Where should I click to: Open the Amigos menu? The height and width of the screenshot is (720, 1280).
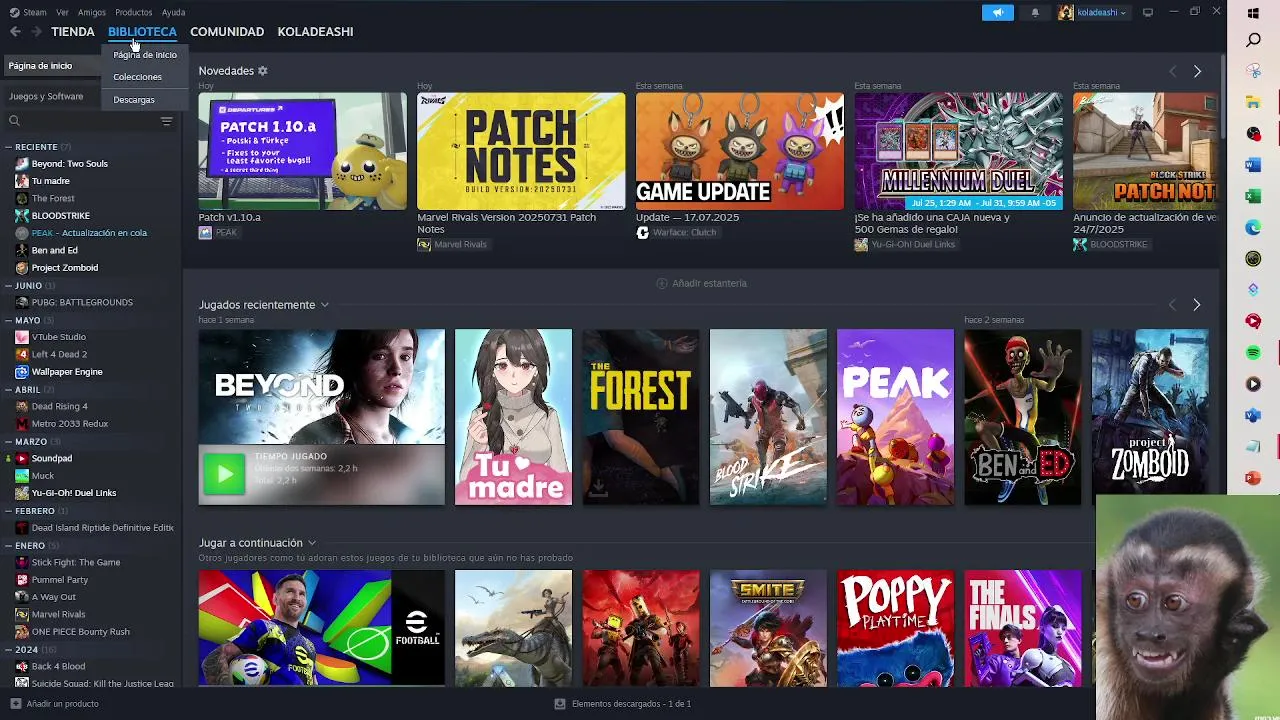92,12
